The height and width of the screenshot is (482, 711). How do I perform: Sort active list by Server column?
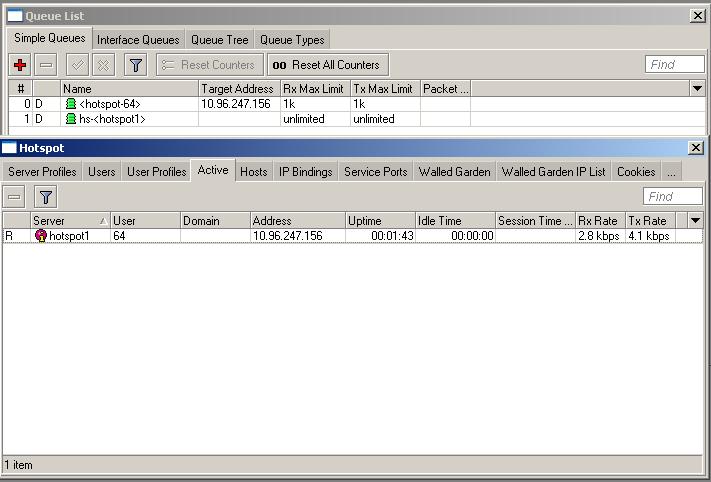pos(70,221)
